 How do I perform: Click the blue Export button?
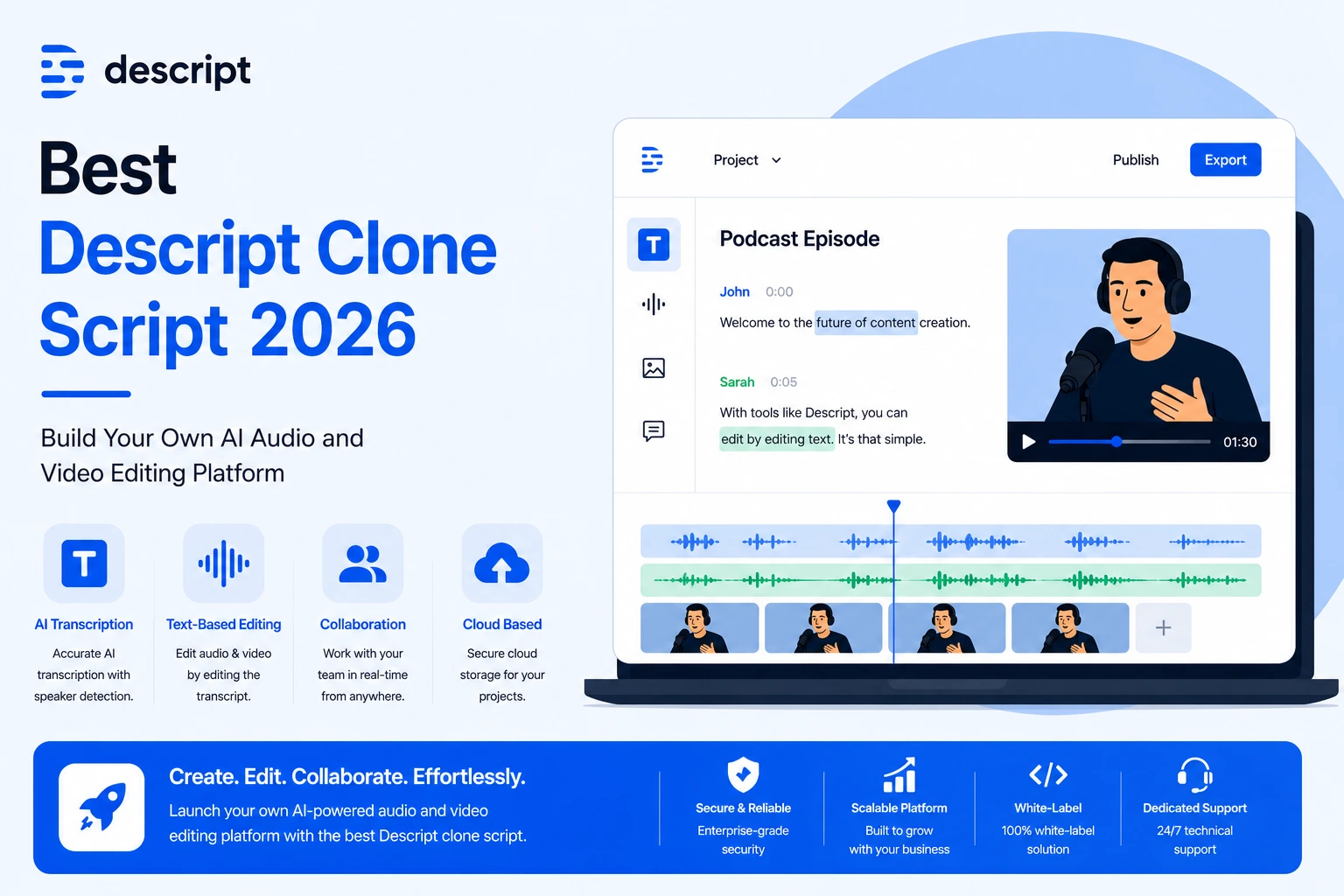point(1225,159)
